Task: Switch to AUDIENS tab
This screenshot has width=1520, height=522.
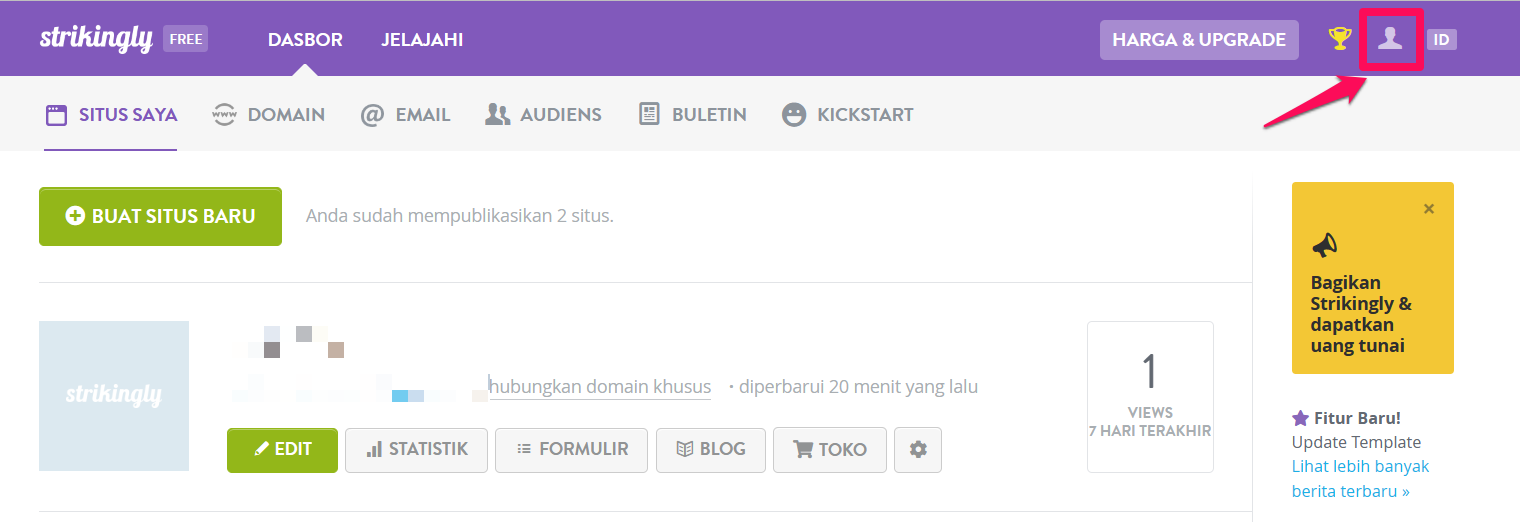Action: [543, 115]
